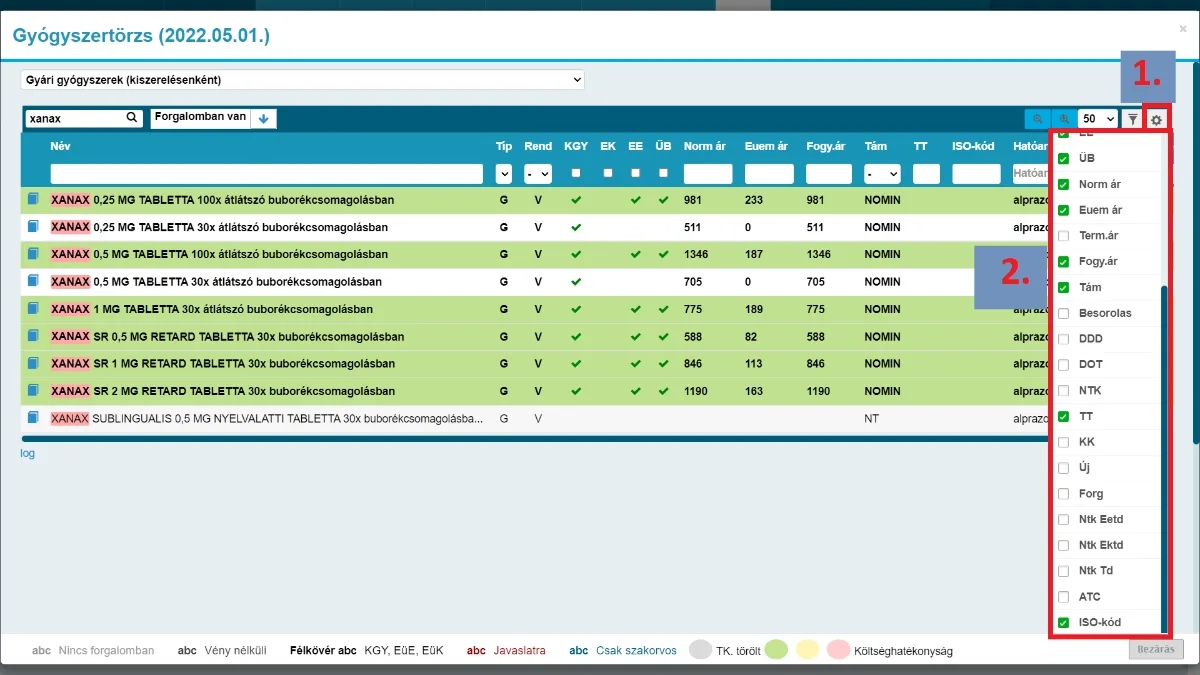Enable the Term.ár column checkbox
Screen dimensions: 1200x675
point(1064,236)
